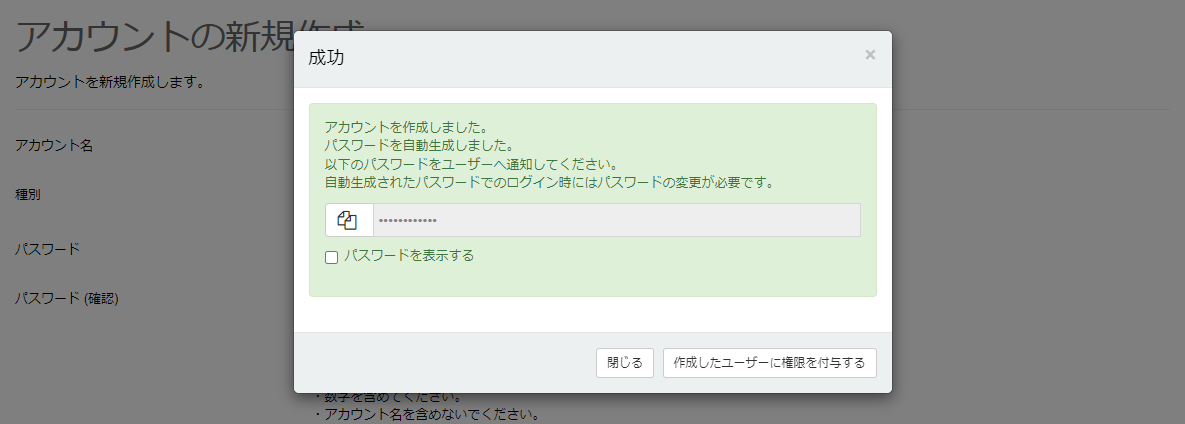Select the アカウントを作成しました message line
The width and height of the screenshot is (1185, 424).
click(x=405, y=128)
